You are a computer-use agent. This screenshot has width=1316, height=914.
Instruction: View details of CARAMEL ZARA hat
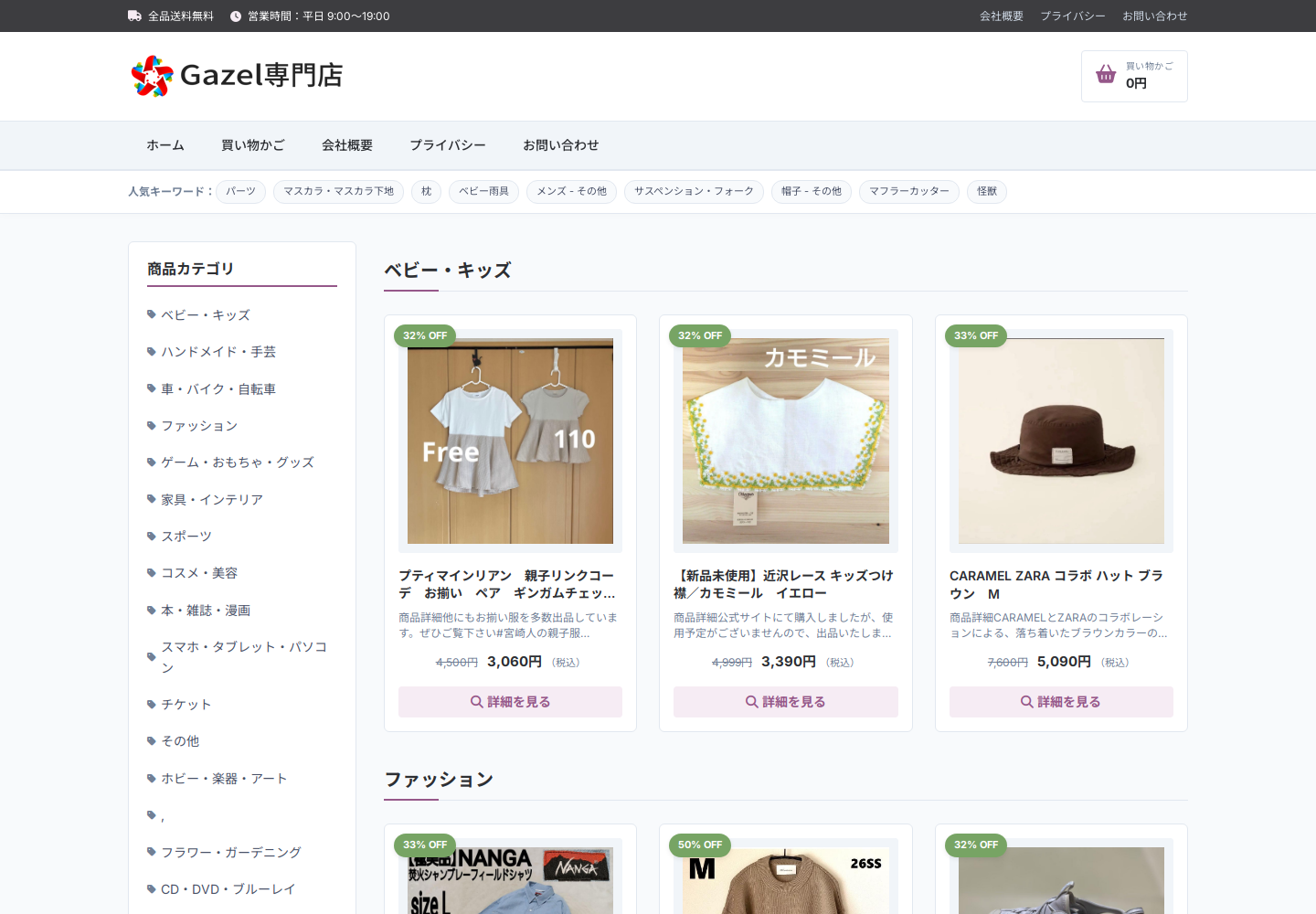pos(1061,702)
